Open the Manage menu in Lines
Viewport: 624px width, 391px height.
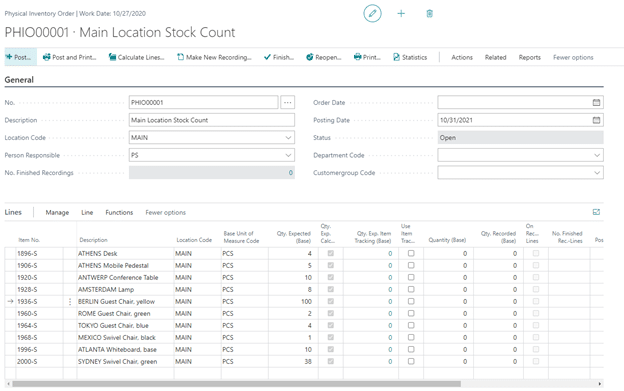click(x=57, y=212)
